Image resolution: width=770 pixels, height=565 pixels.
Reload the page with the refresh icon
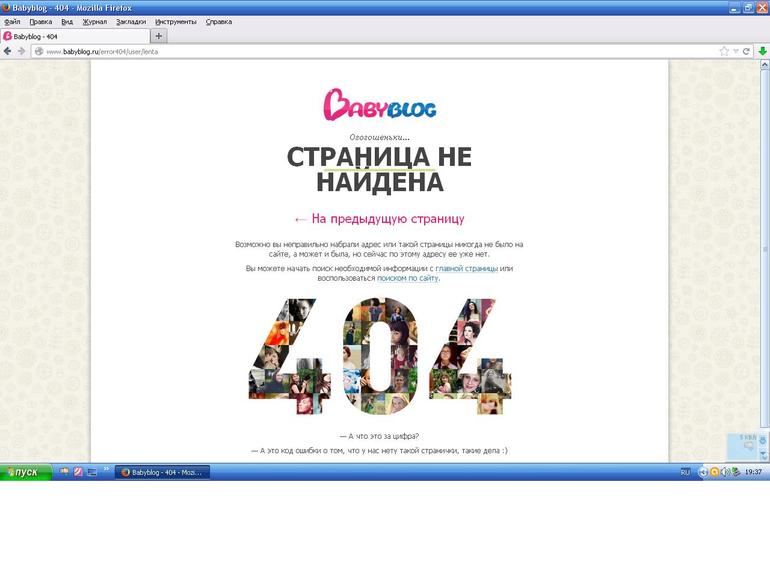(746, 51)
